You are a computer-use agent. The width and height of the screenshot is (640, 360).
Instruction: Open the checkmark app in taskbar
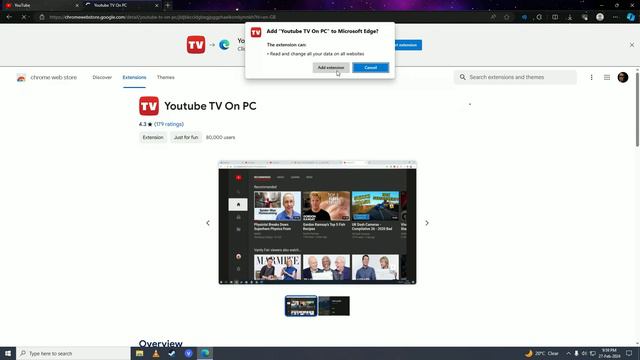(172, 353)
